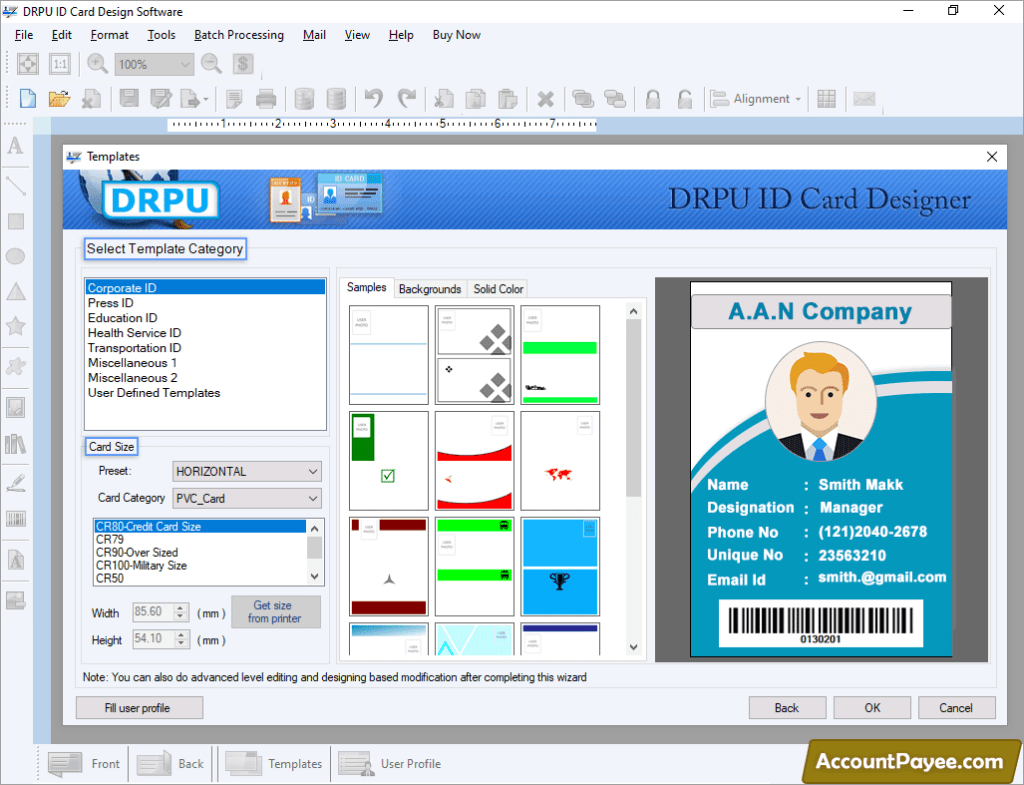
Task: Open the Preset dropdown showing HORIZONTAL
Action: (x=246, y=471)
